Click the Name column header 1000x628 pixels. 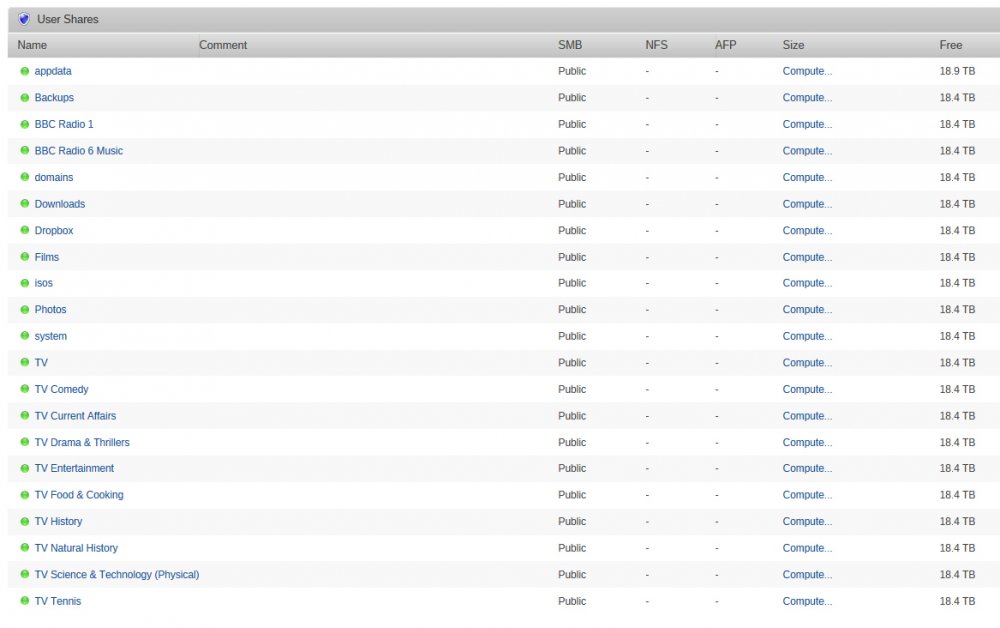click(x=32, y=45)
